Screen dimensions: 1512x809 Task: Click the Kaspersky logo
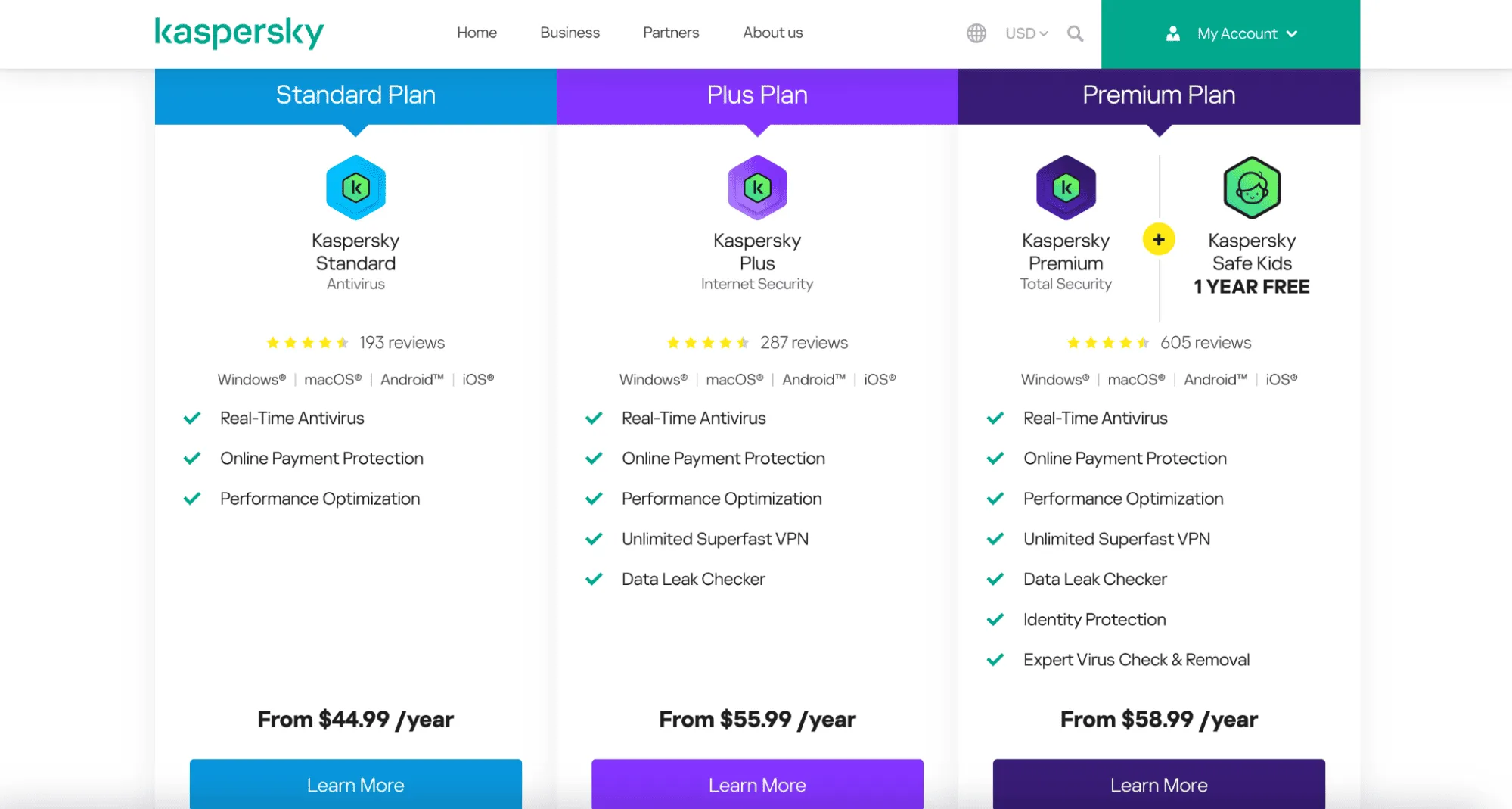[238, 32]
